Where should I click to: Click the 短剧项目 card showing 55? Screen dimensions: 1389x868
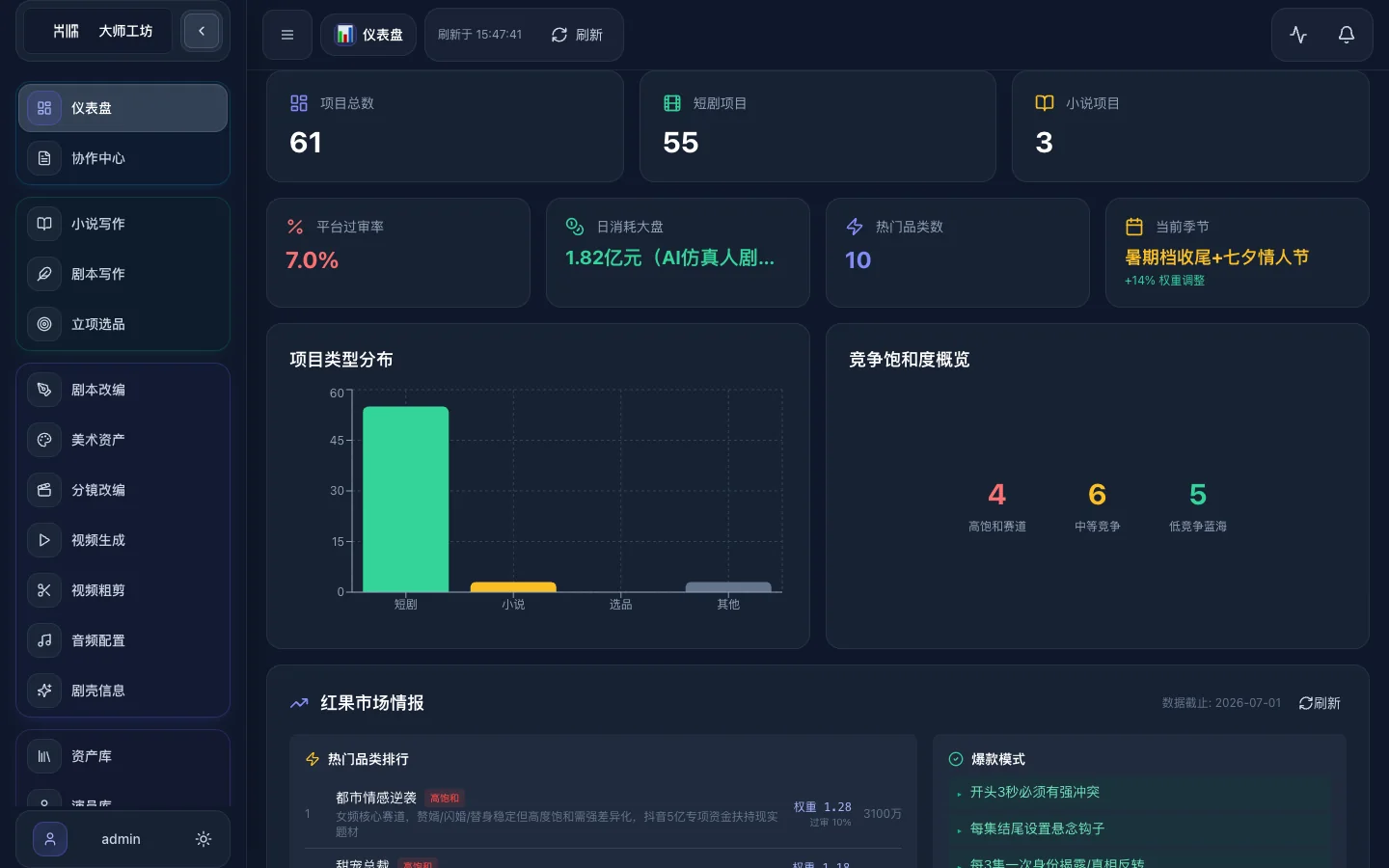tap(818, 126)
